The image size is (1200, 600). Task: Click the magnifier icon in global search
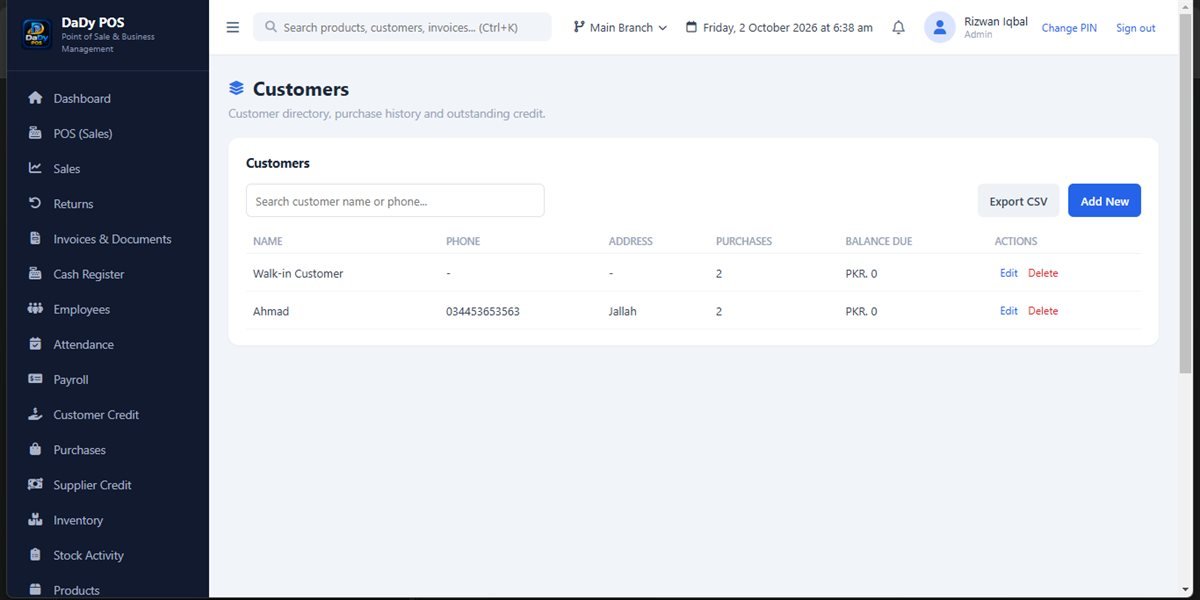pos(270,27)
